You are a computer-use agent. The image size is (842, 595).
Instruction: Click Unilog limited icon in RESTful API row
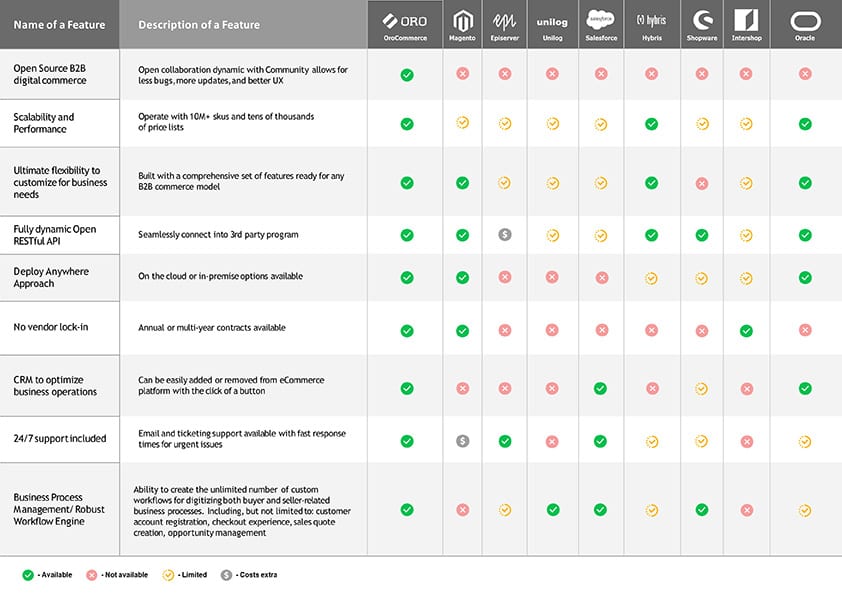pyautogui.click(x=553, y=235)
